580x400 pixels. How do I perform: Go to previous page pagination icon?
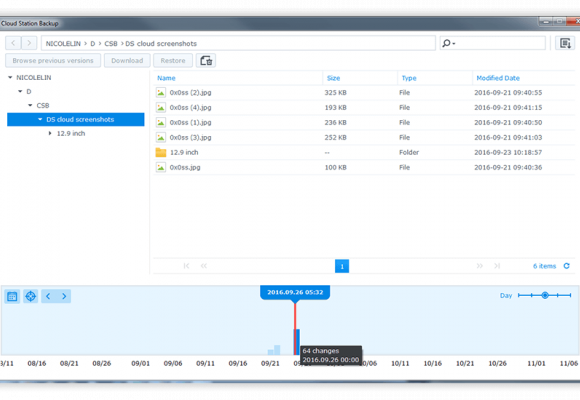point(204,266)
